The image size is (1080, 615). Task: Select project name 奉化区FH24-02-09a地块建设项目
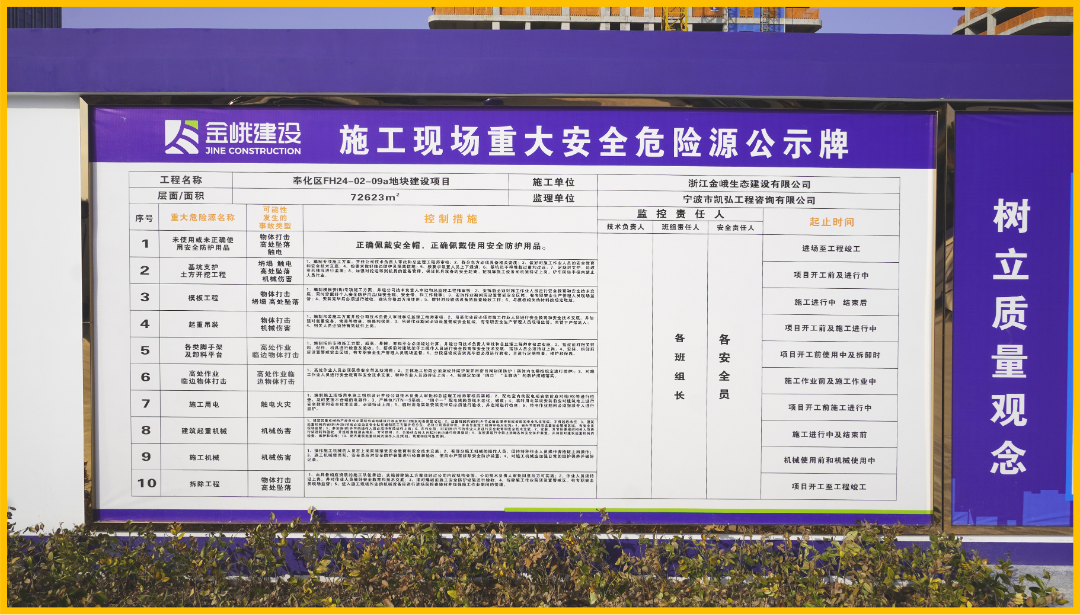pos(371,181)
